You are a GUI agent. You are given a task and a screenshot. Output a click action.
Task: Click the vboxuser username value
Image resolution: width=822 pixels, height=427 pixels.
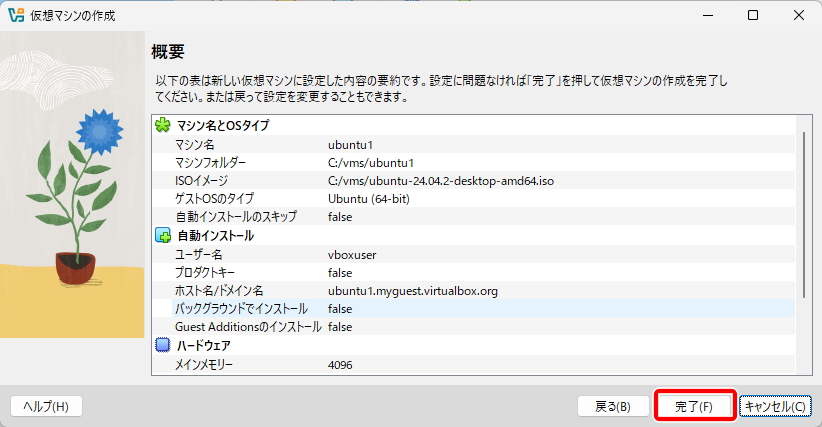coord(352,255)
